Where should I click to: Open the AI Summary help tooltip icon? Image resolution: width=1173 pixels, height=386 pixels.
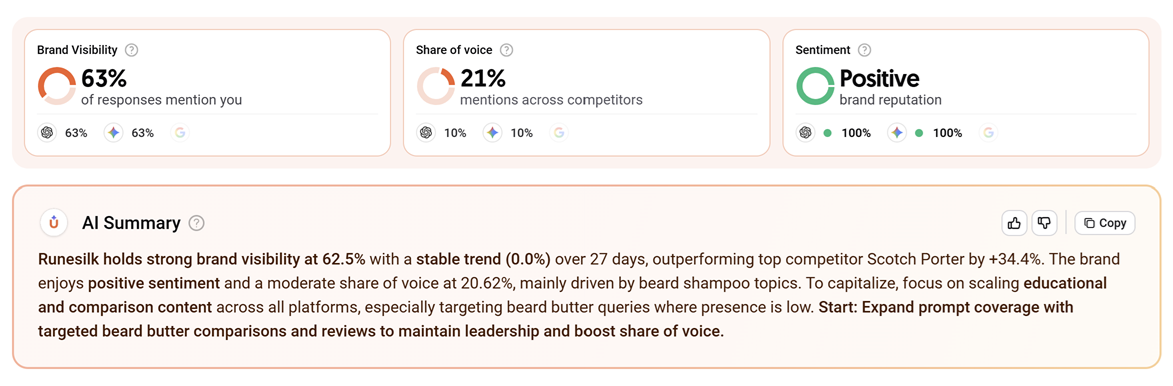(197, 223)
